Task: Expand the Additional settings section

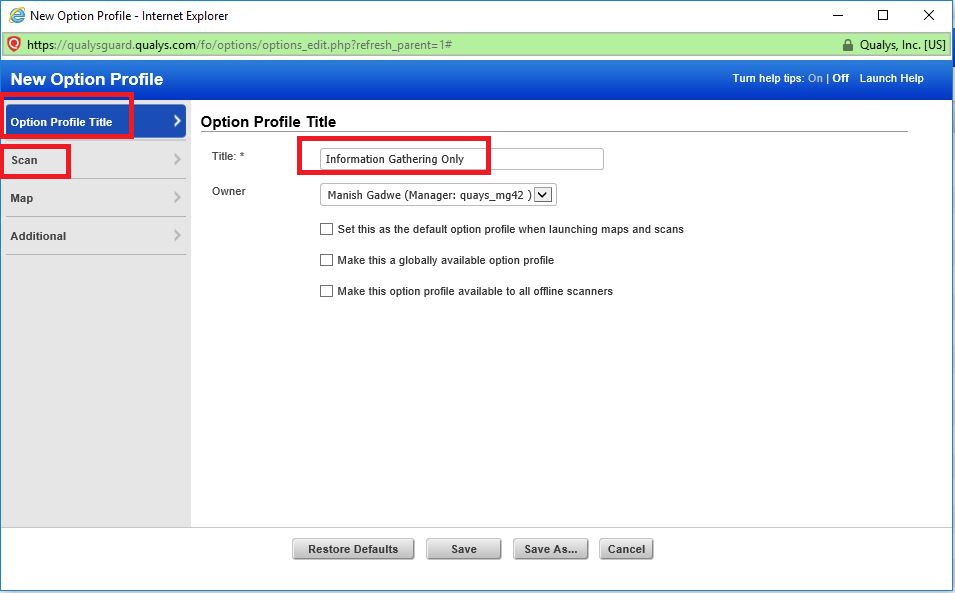Action: (x=60, y=236)
